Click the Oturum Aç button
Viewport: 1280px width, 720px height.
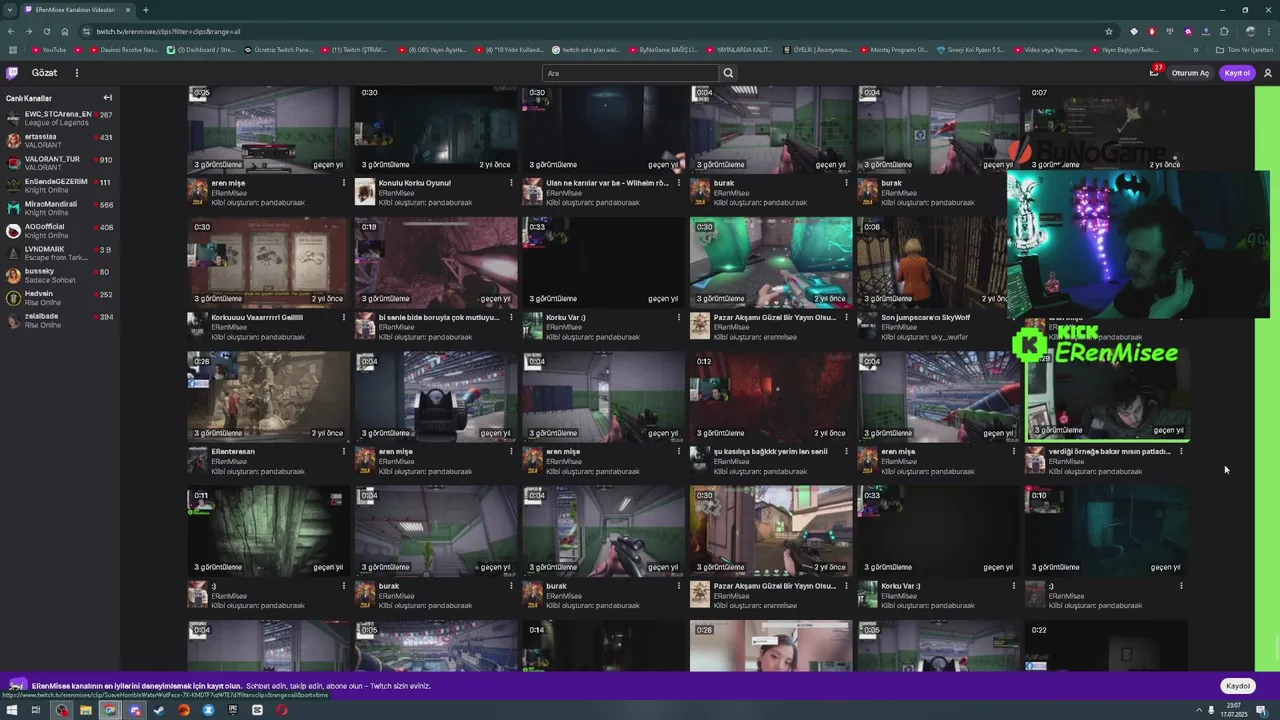(x=1190, y=73)
